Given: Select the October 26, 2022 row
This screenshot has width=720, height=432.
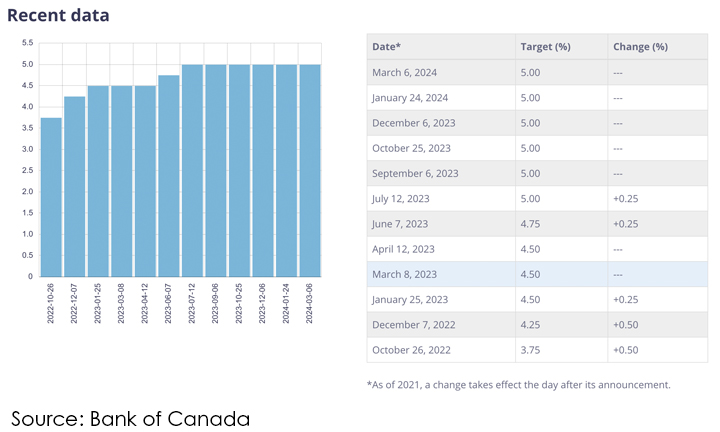Looking at the screenshot, I should 537,350.
